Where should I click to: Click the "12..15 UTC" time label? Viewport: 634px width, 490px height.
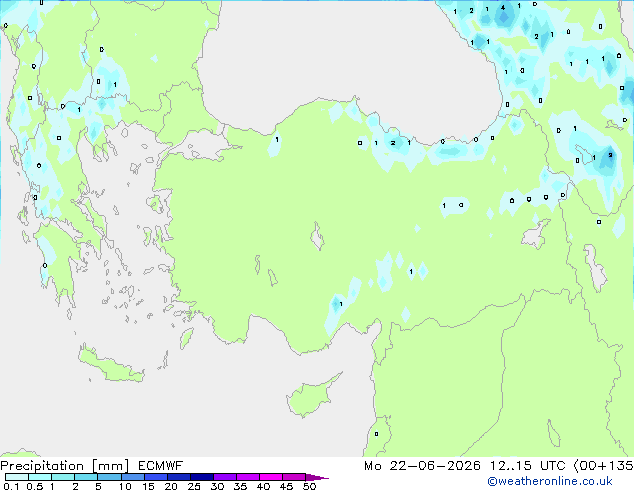pos(527,466)
